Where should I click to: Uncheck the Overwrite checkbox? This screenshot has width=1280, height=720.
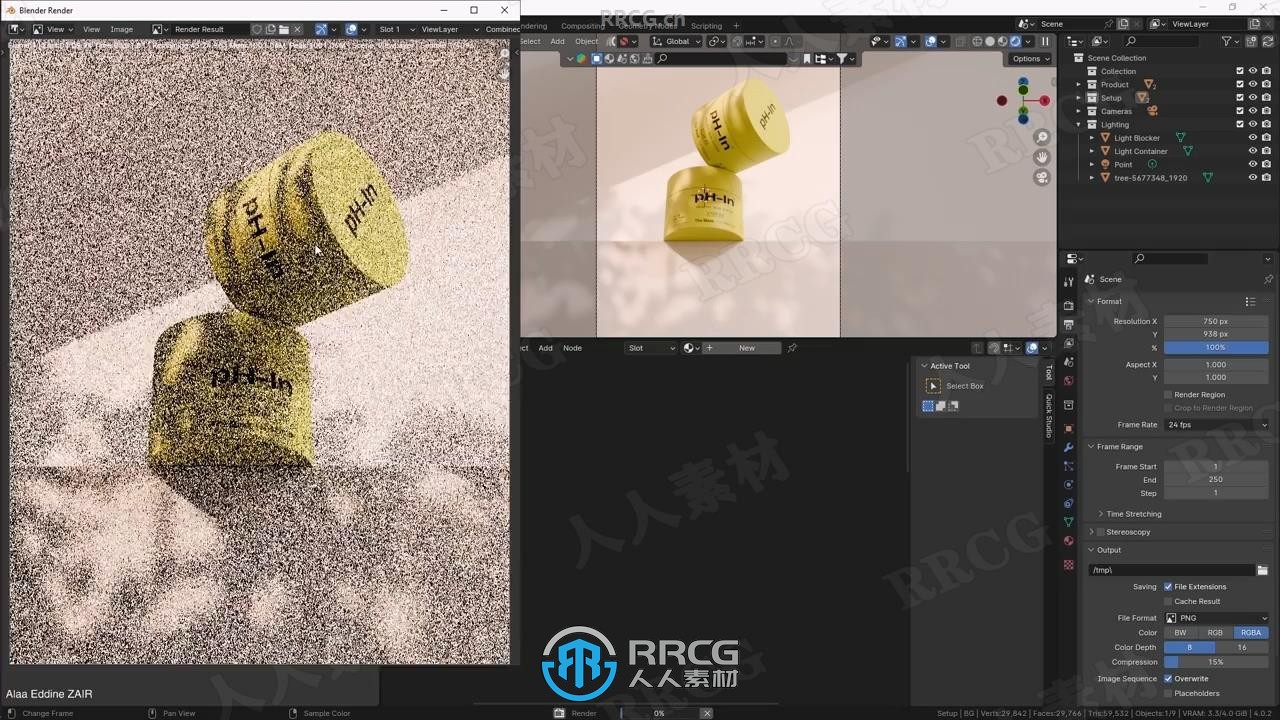point(1168,679)
